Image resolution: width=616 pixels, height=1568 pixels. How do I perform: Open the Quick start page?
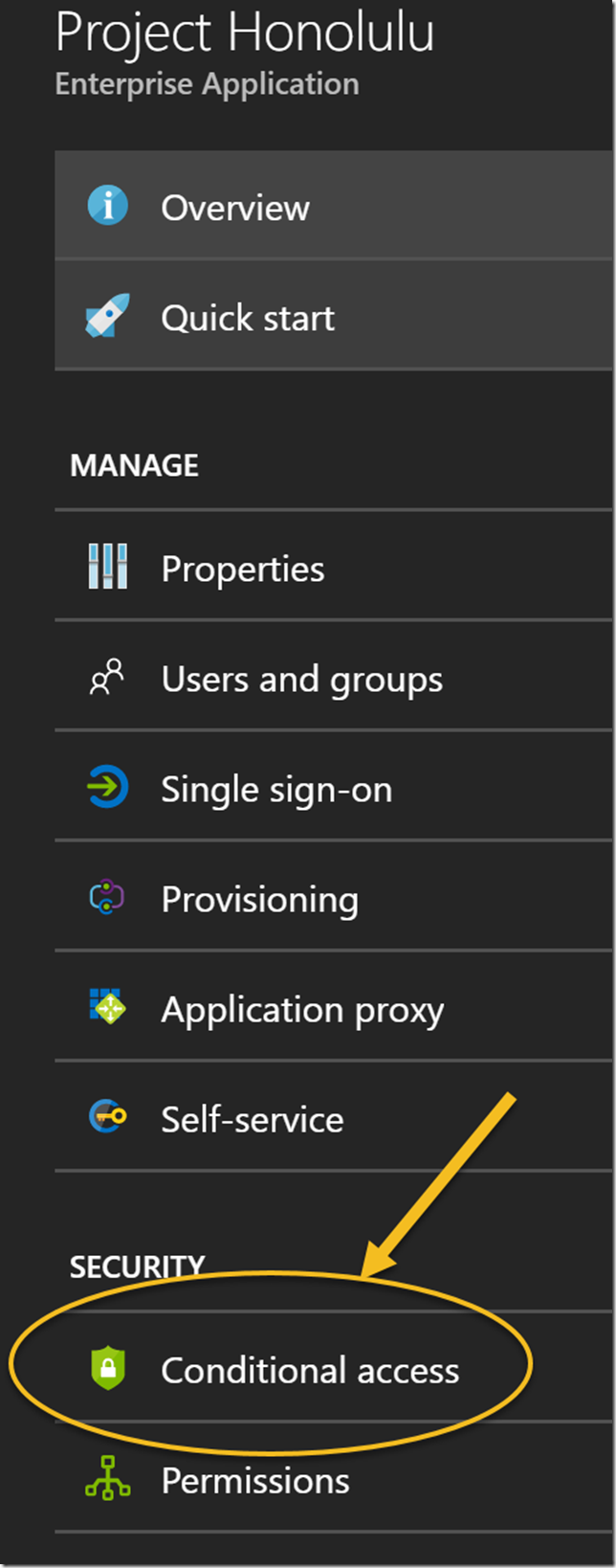click(248, 318)
